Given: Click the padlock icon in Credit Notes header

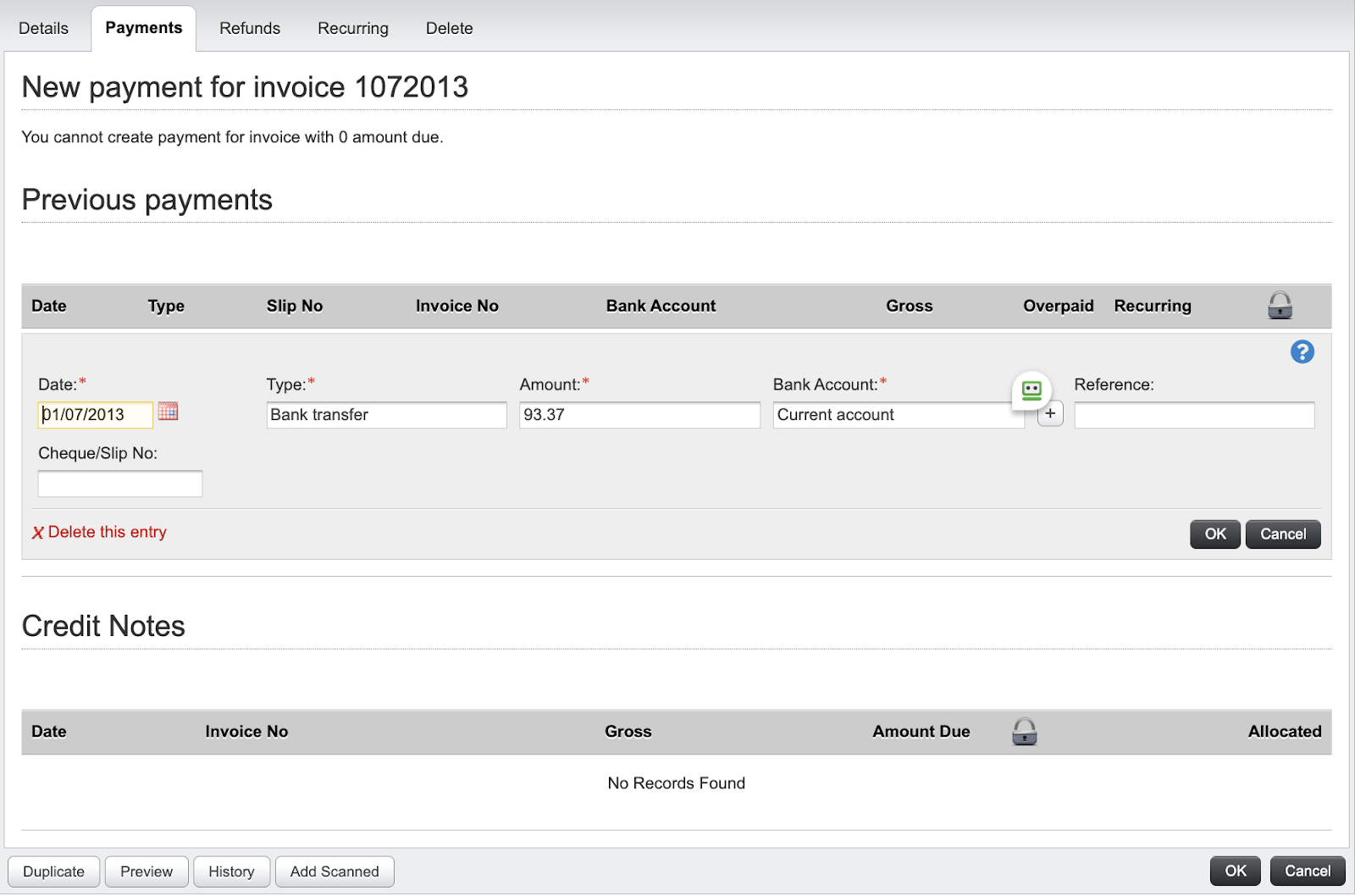Looking at the screenshot, I should click(1024, 732).
